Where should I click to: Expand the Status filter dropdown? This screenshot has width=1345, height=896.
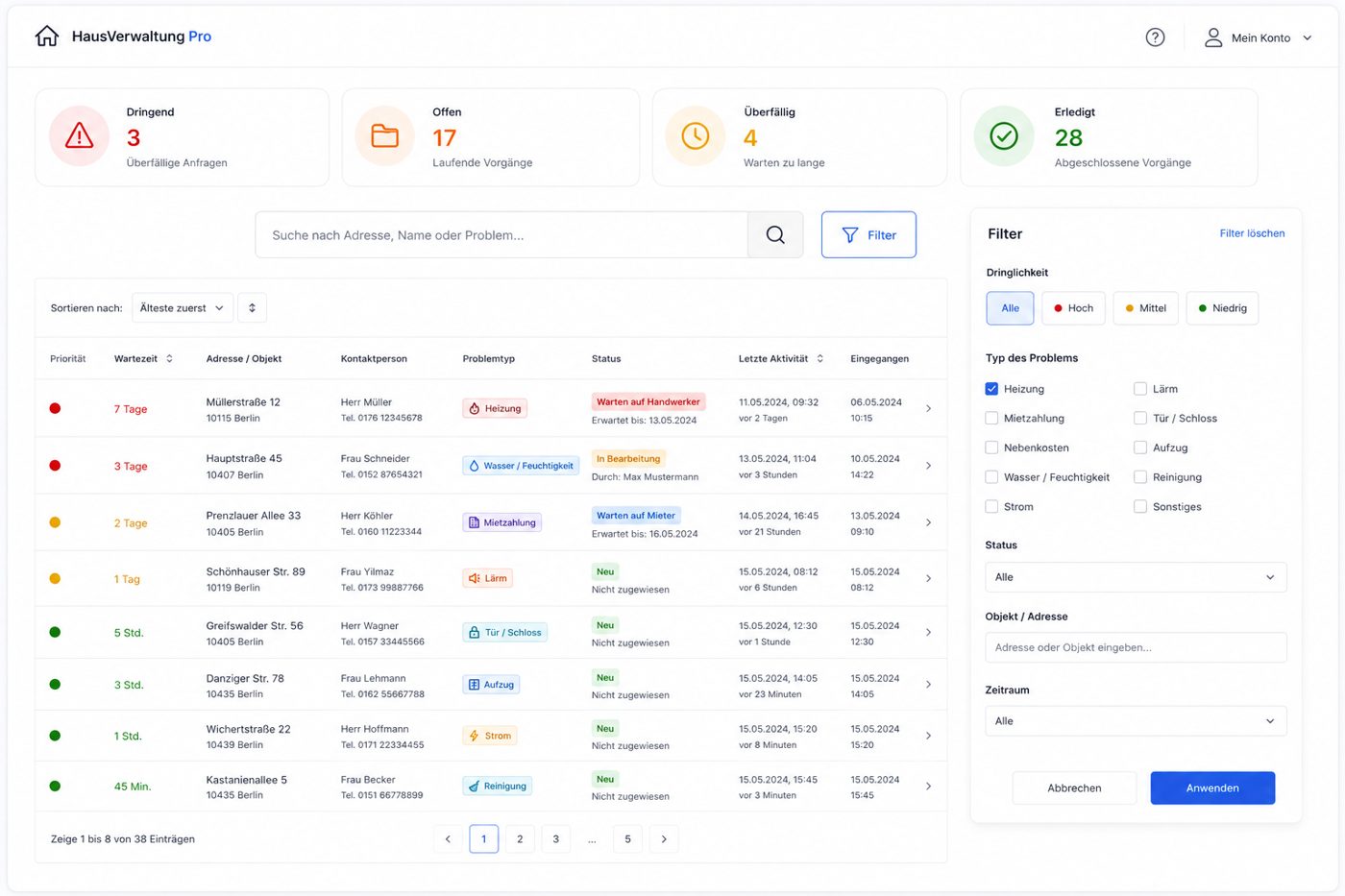coord(1136,577)
